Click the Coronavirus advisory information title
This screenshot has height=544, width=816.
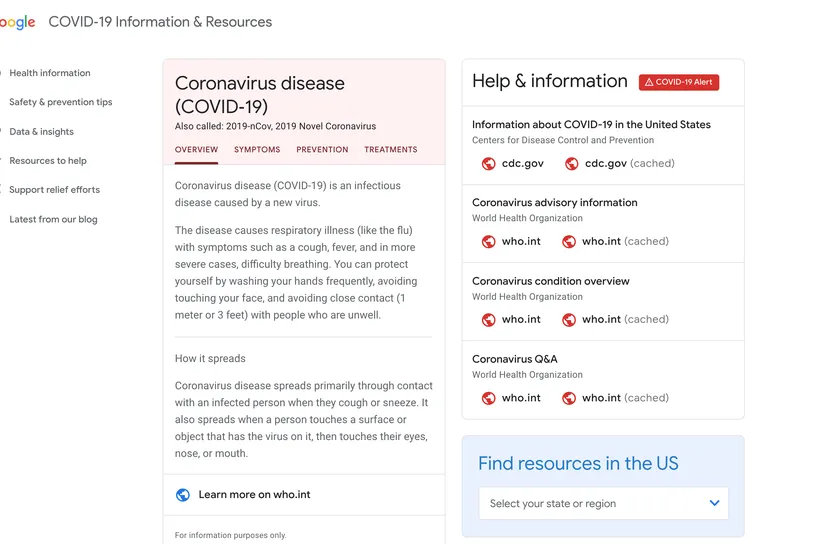tap(555, 203)
